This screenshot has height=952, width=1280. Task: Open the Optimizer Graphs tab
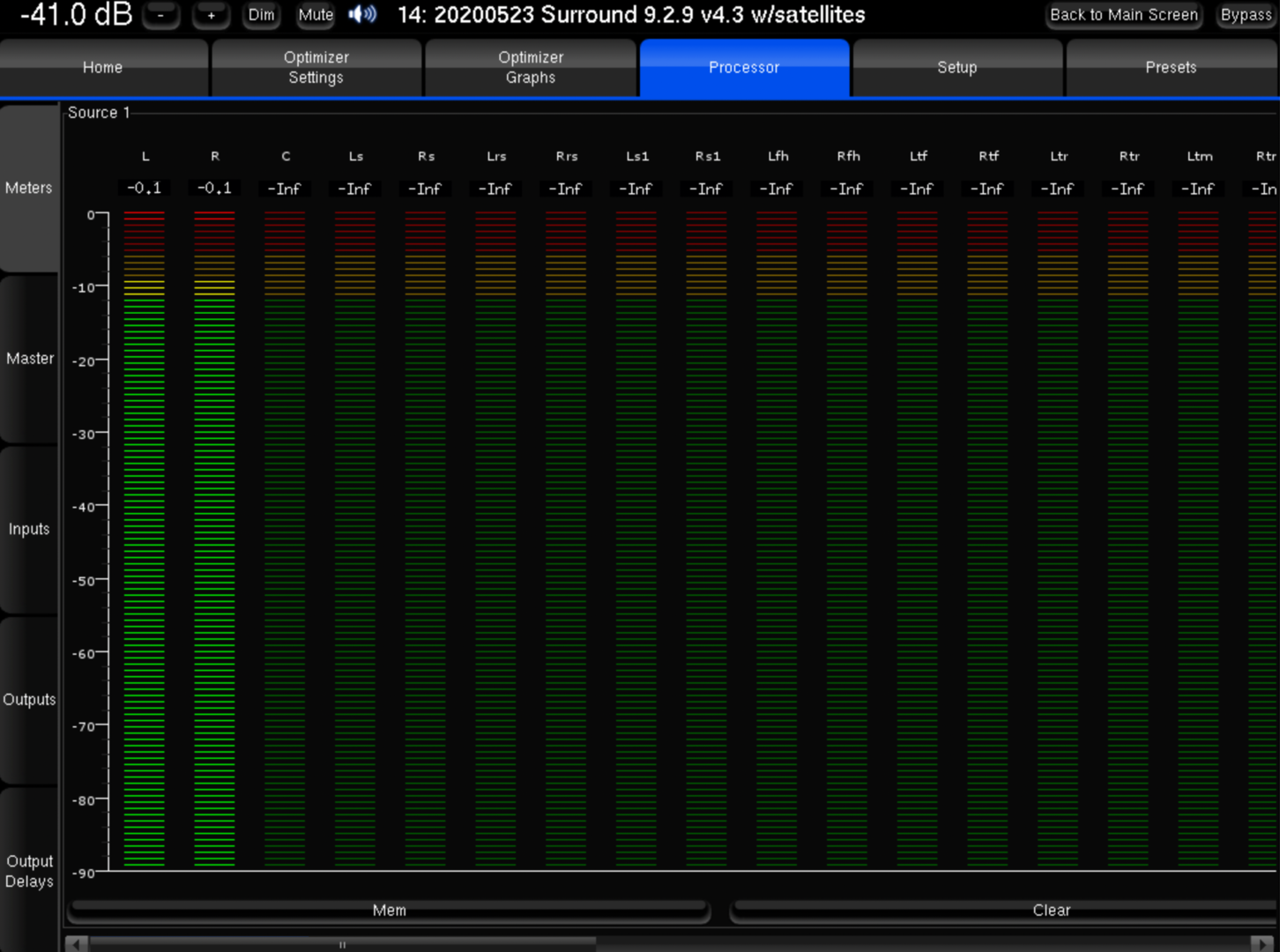tap(531, 68)
